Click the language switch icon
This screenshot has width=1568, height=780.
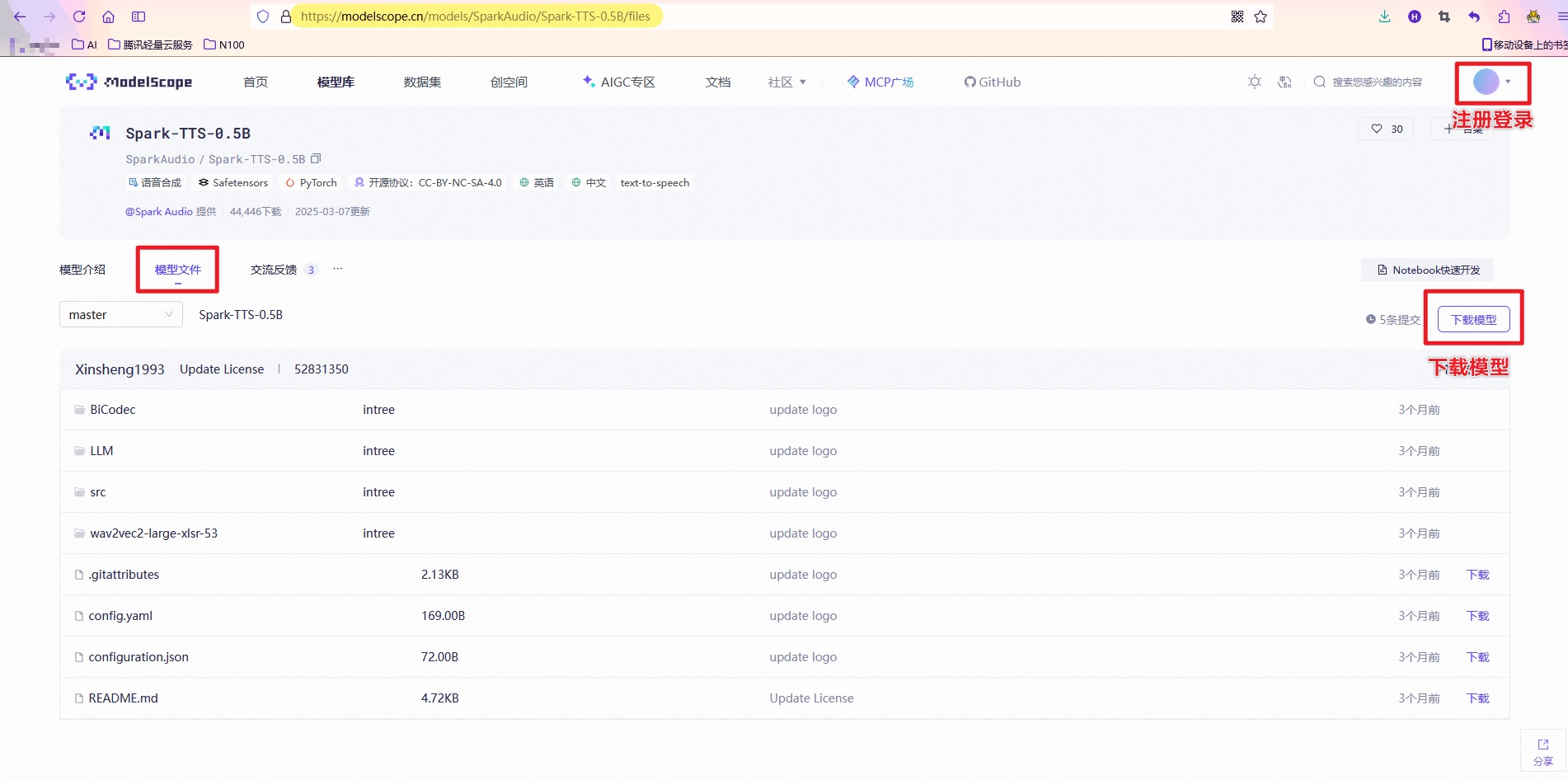pyautogui.click(x=1284, y=82)
